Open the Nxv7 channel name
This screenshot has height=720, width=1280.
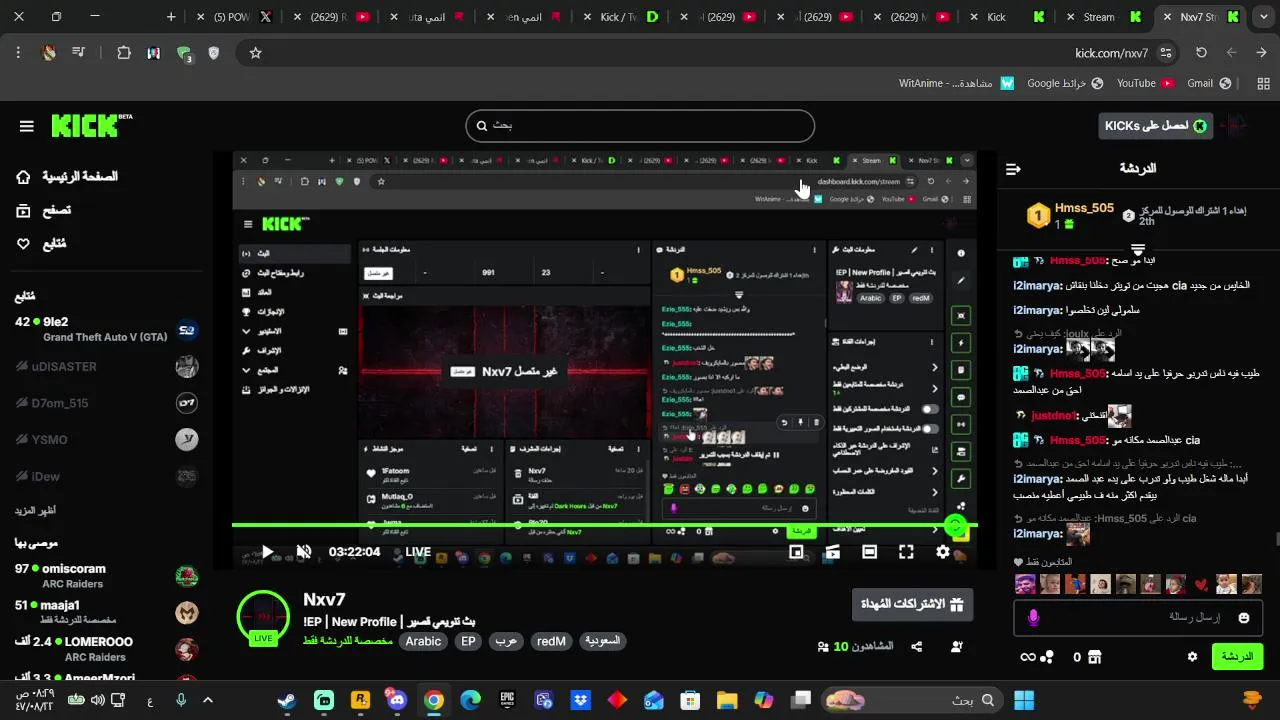point(324,599)
